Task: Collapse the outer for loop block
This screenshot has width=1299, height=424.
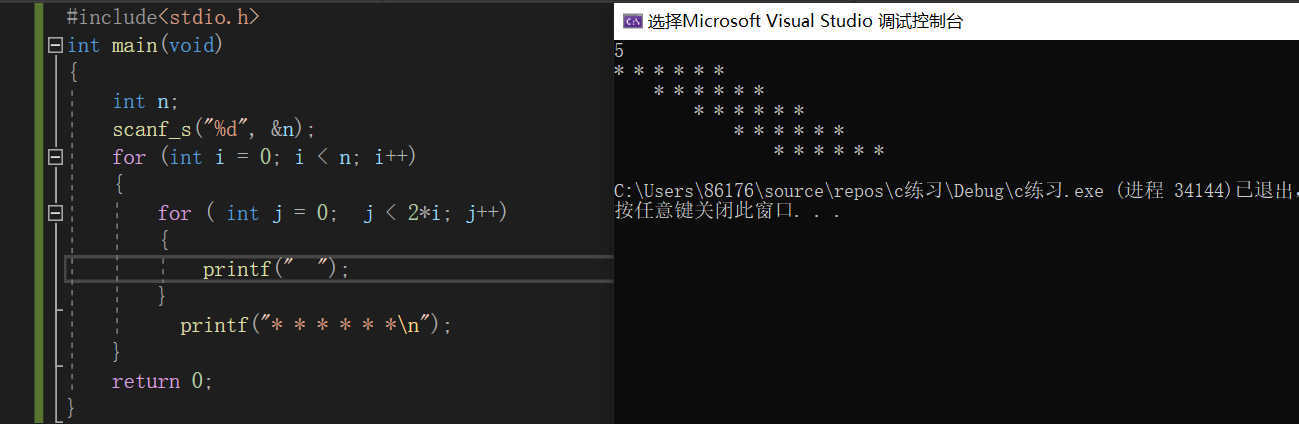Action: coord(55,157)
